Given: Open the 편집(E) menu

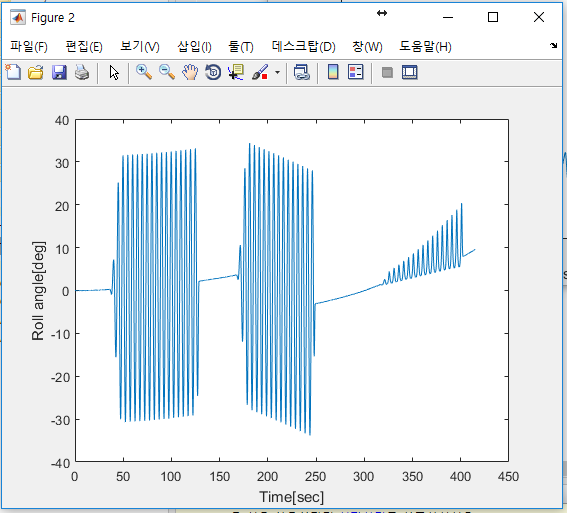Looking at the screenshot, I should 84,47.
